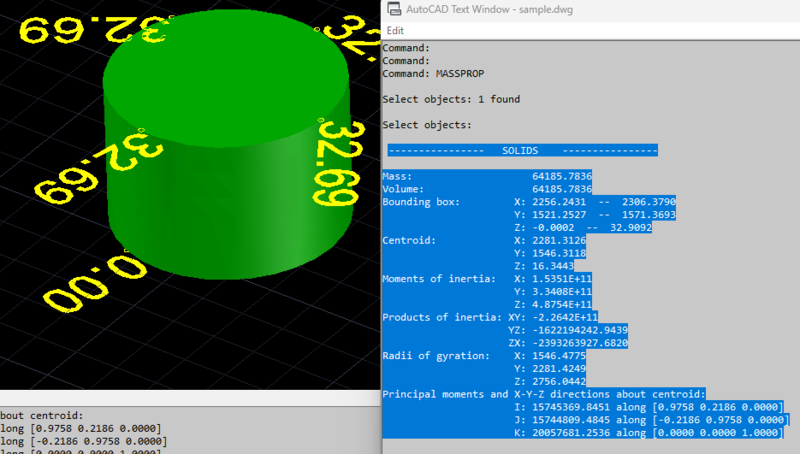The height and width of the screenshot is (454, 800).
Task: Click the AutoCAD Text Window title bar icon
Action: point(391,11)
